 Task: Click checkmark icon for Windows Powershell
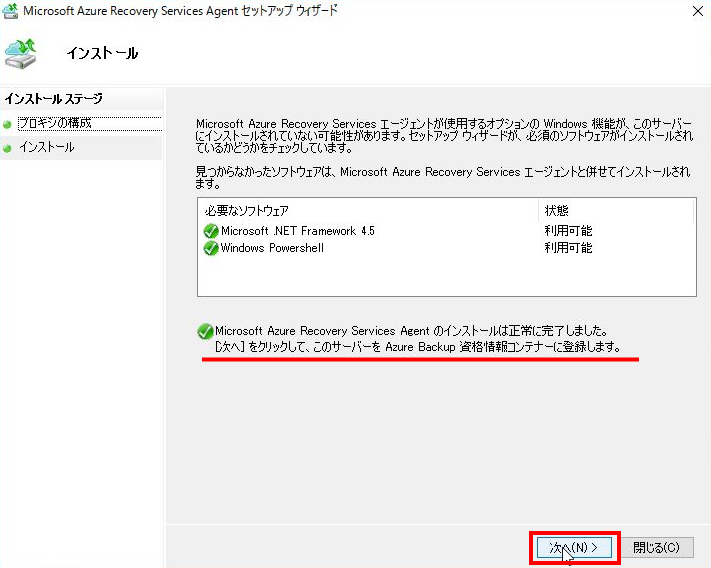pyautogui.click(x=211, y=248)
